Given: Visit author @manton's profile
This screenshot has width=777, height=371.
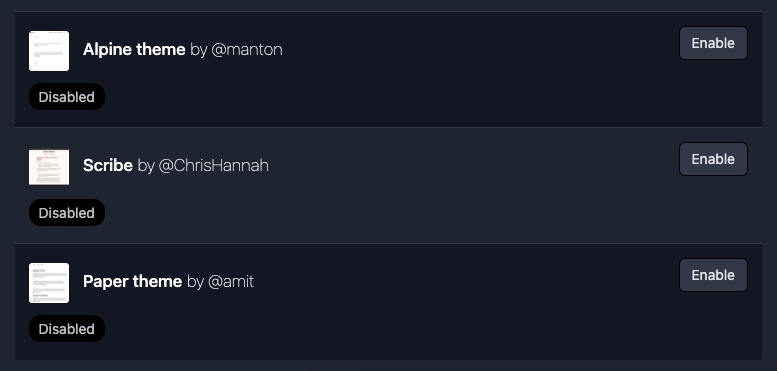Looking at the screenshot, I should (247, 50).
